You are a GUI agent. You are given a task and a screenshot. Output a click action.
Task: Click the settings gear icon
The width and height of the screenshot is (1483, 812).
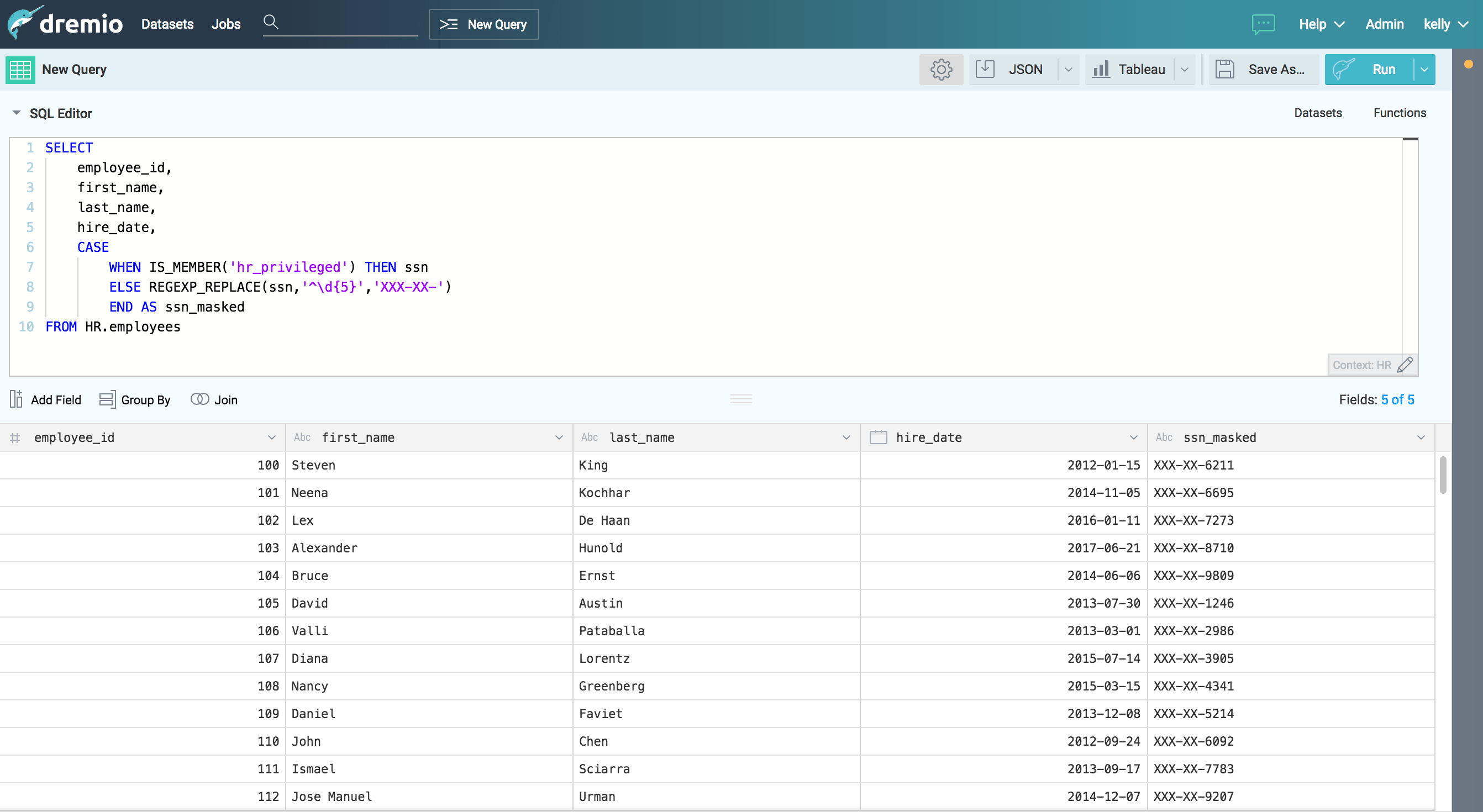pos(941,70)
